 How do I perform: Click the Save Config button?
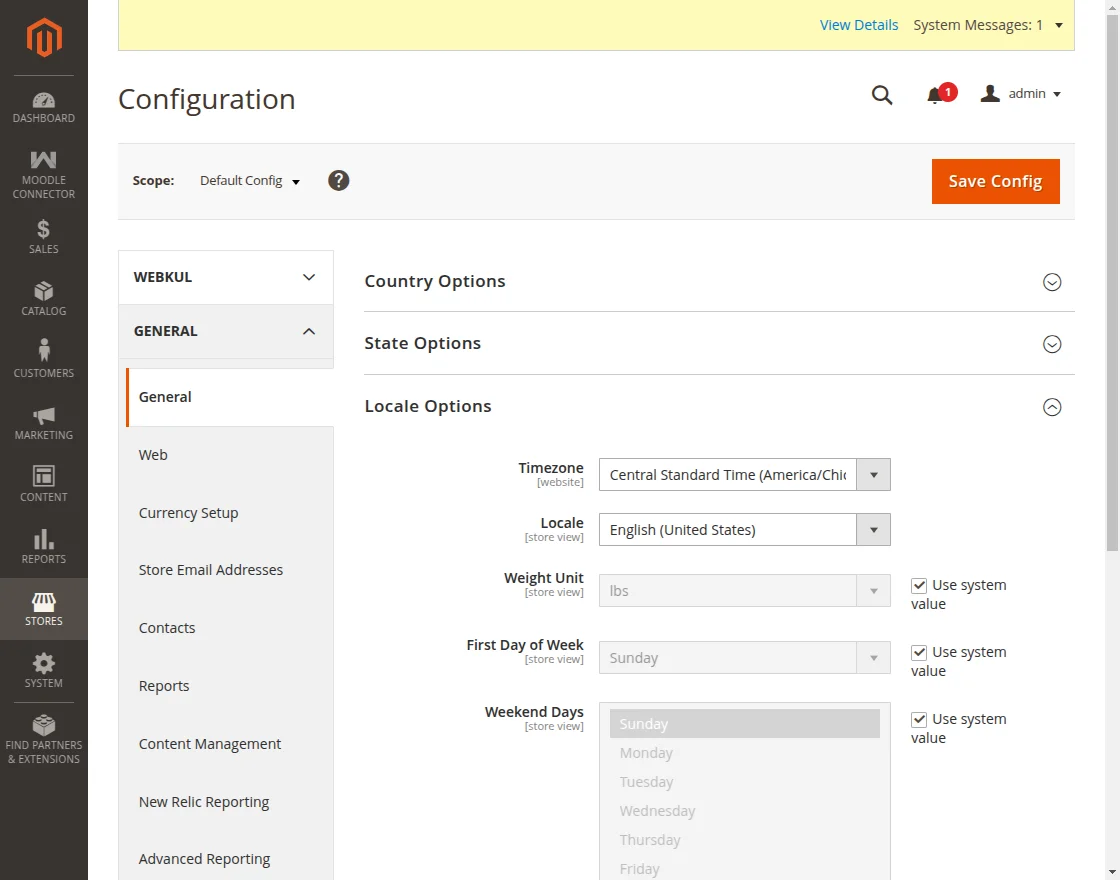coord(995,181)
